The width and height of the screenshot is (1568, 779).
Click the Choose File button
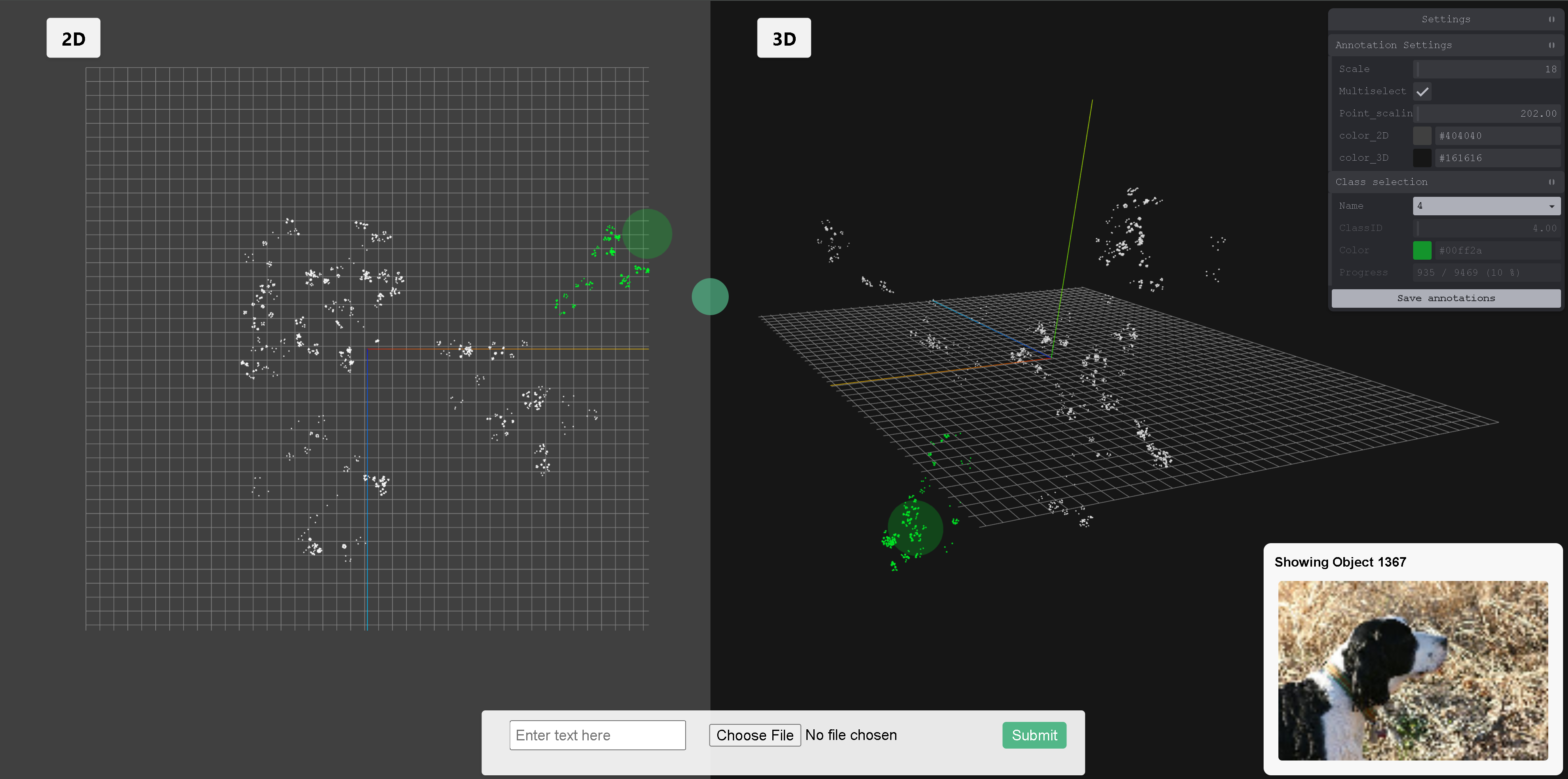tap(754, 735)
